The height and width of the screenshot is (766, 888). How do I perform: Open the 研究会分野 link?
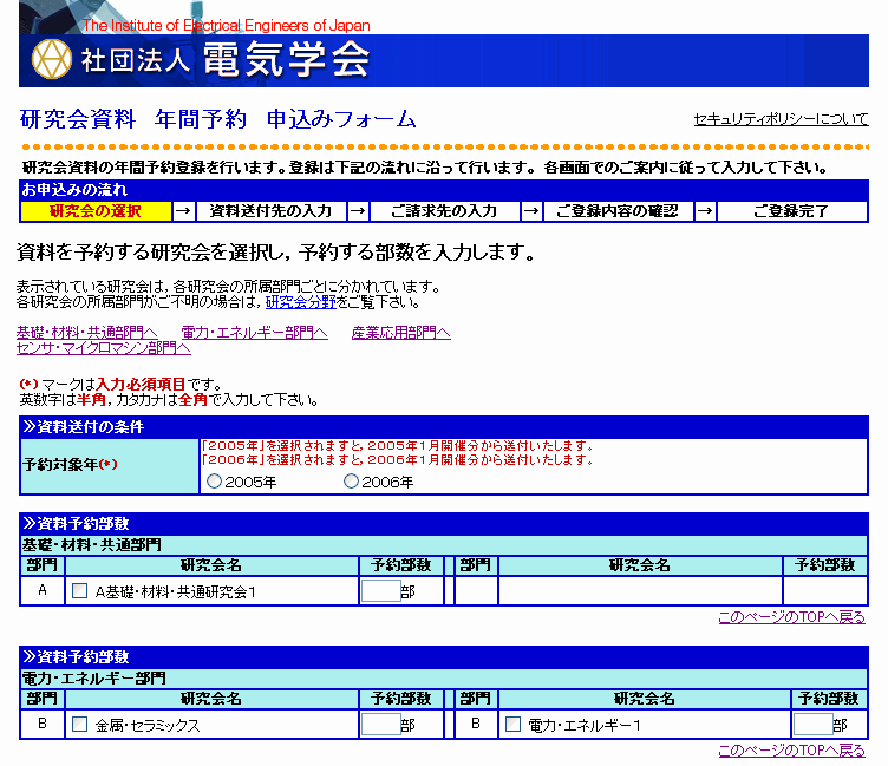pyautogui.click(x=300, y=302)
